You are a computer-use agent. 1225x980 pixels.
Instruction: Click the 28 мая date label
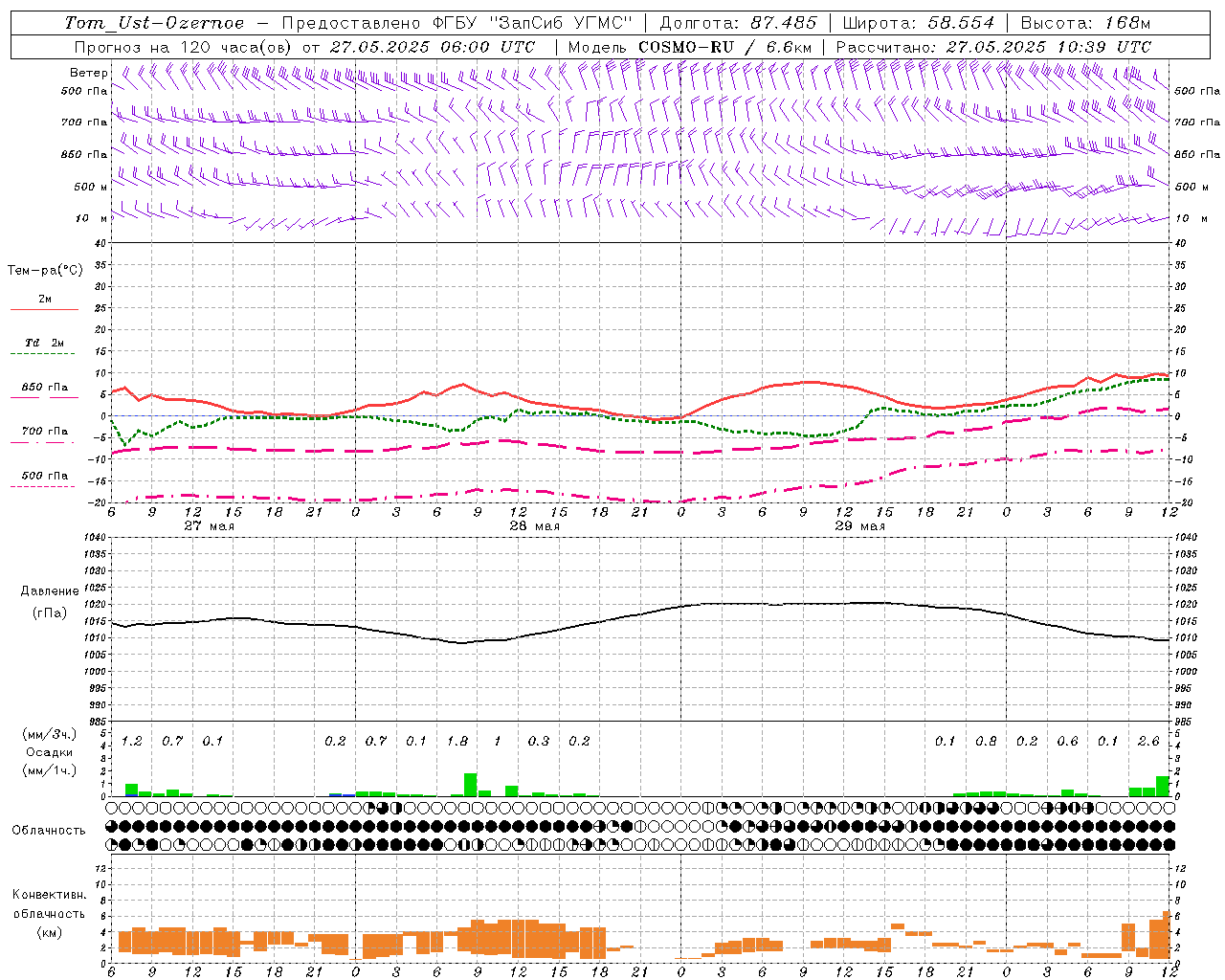click(x=534, y=526)
